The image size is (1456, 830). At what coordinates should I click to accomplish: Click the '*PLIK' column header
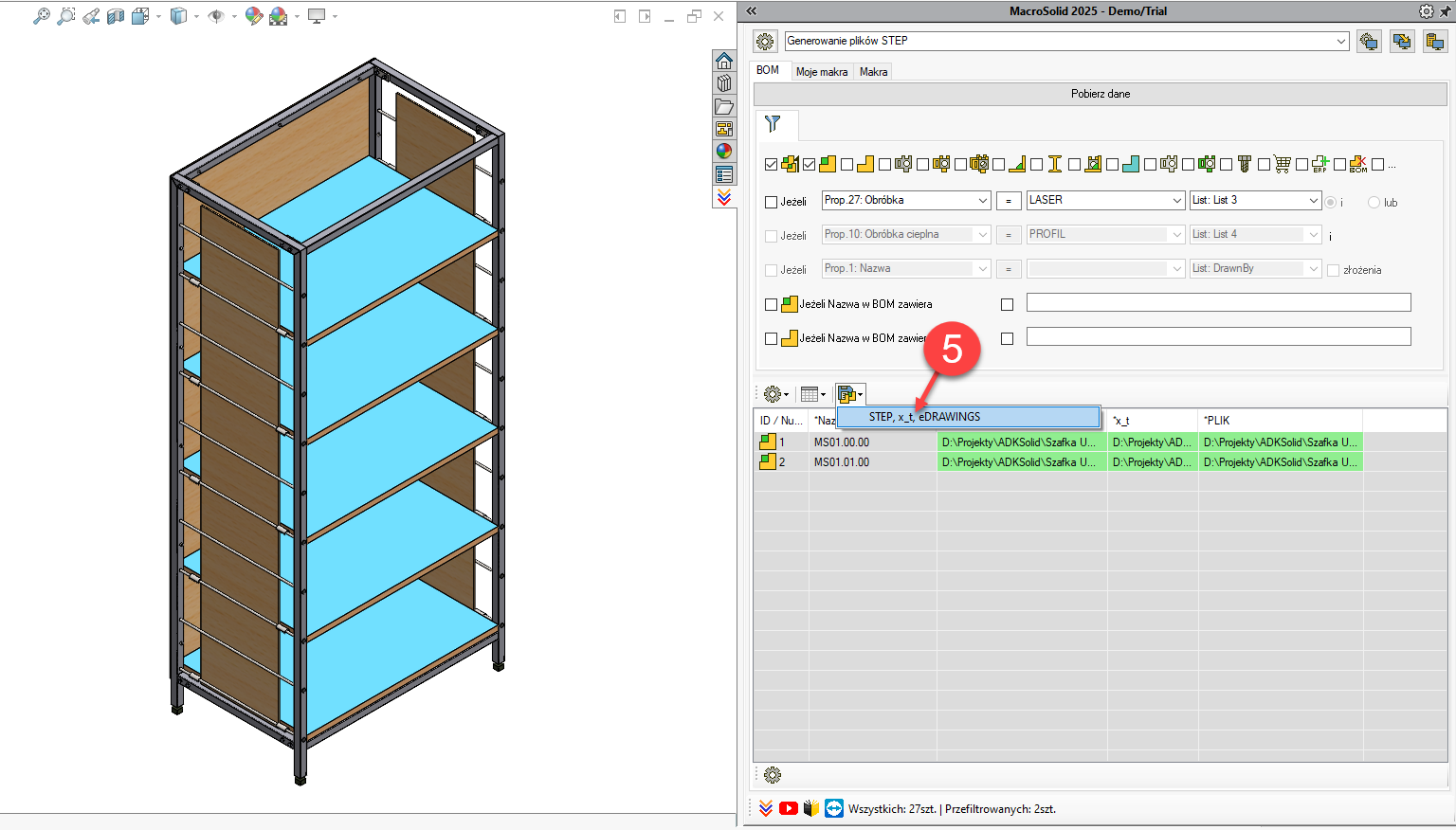coord(1281,420)
